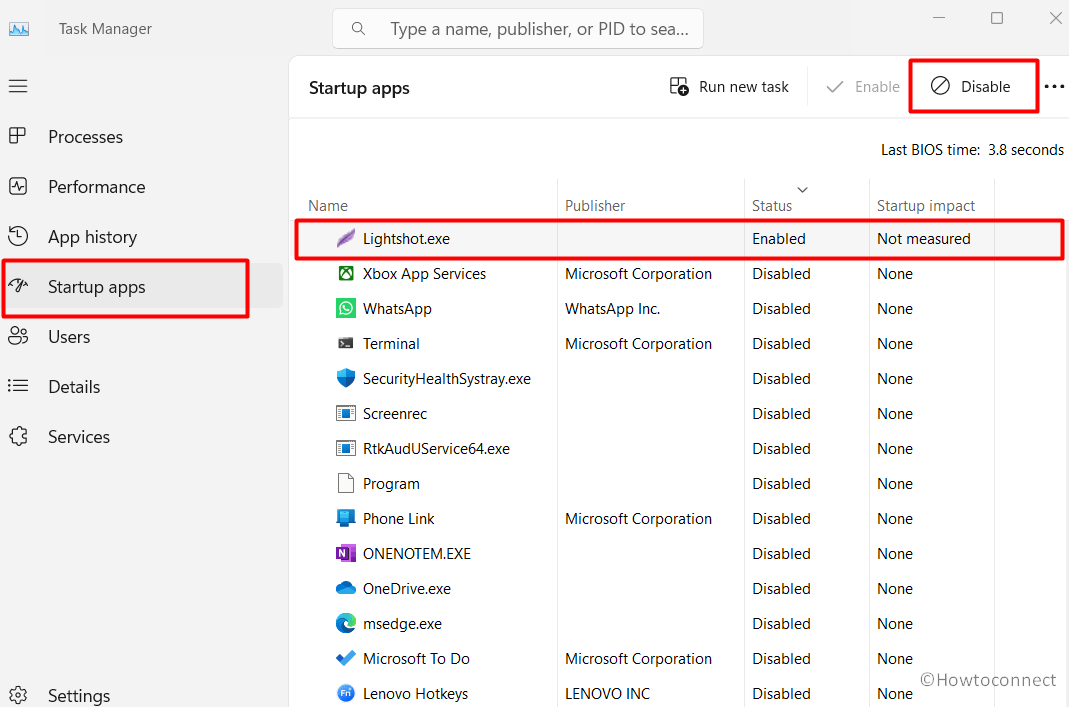The width and height of the screenshot is (1069, 707).
Task: Click the Screenrec app icon
Action: (x=346, y=413)
